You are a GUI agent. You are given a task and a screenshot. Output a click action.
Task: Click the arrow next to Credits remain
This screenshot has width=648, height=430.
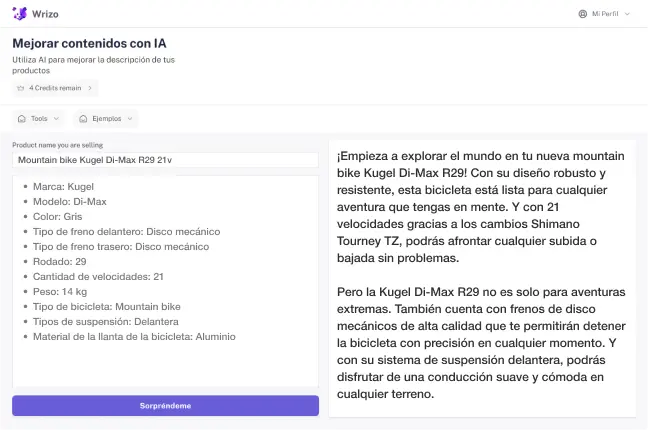click(89, 88)
